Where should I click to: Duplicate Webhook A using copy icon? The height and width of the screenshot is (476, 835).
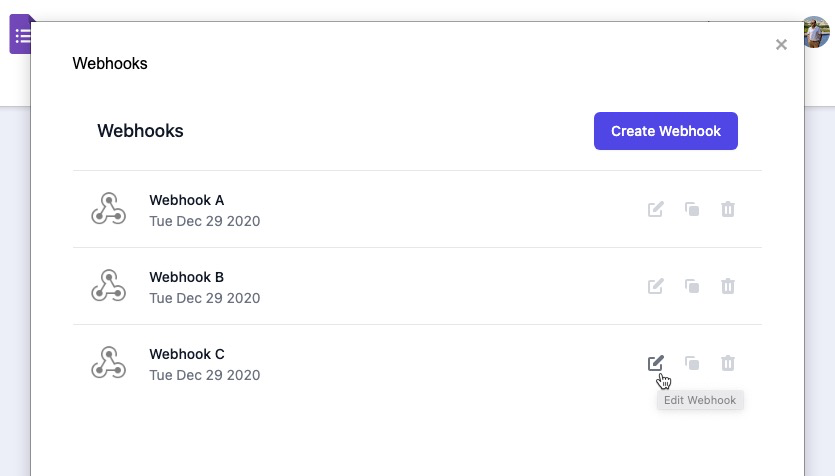(x=692, y=209)
